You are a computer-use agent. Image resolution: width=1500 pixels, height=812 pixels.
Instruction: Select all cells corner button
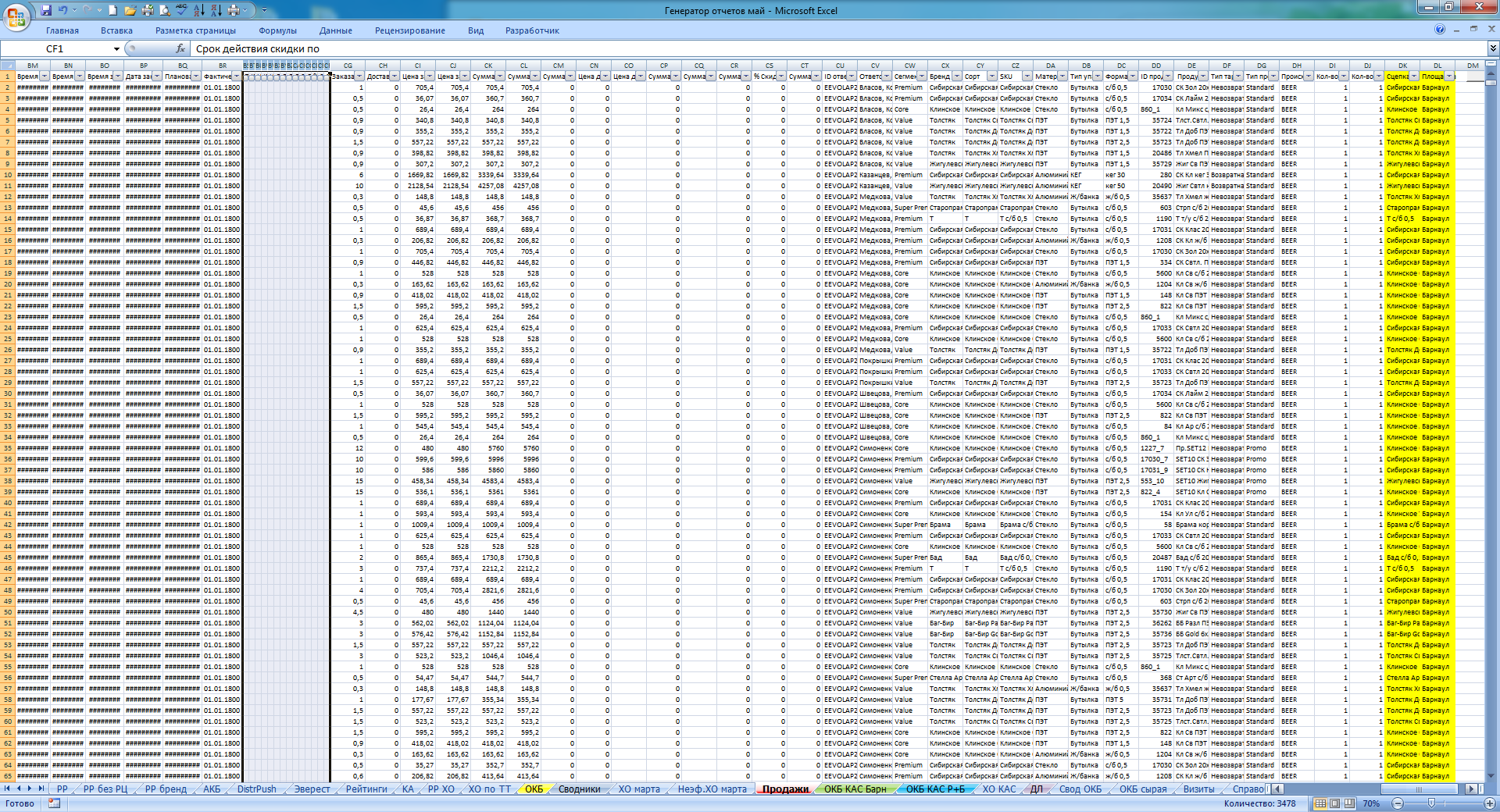pyautogui.click(x=7, y=66)
